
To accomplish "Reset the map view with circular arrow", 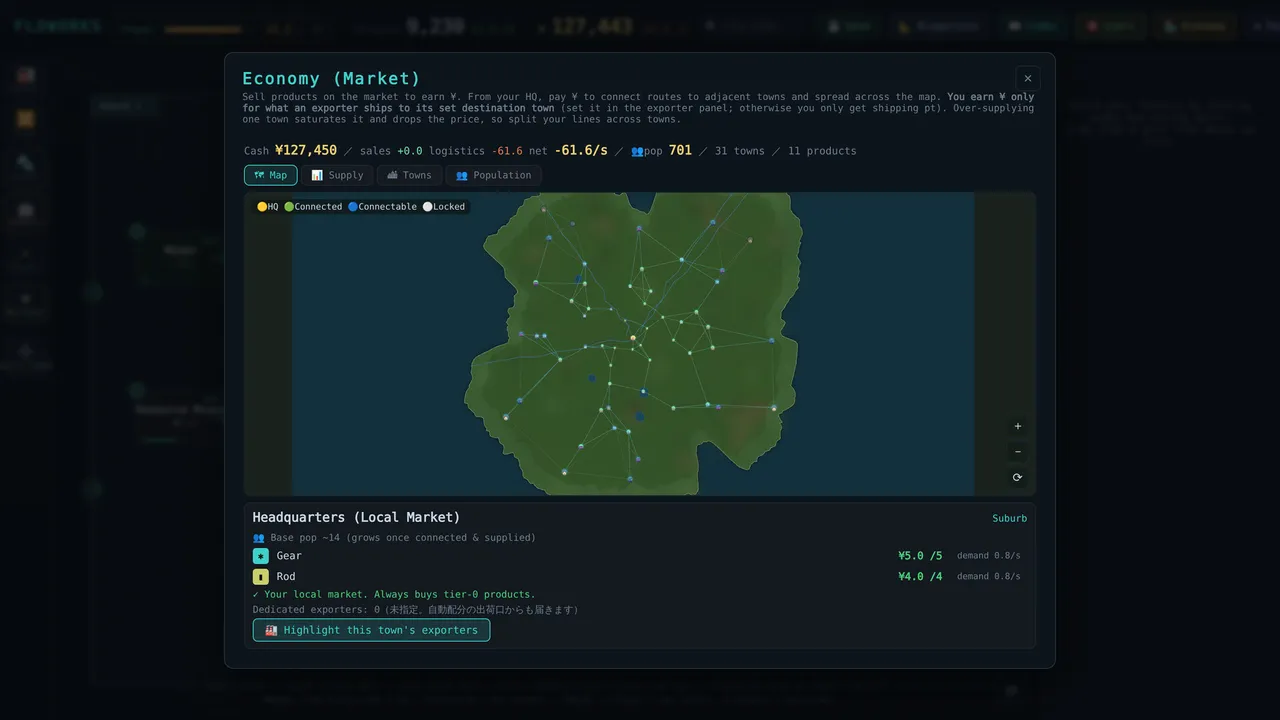I will pyautogui.click(x=1018, y=478).
